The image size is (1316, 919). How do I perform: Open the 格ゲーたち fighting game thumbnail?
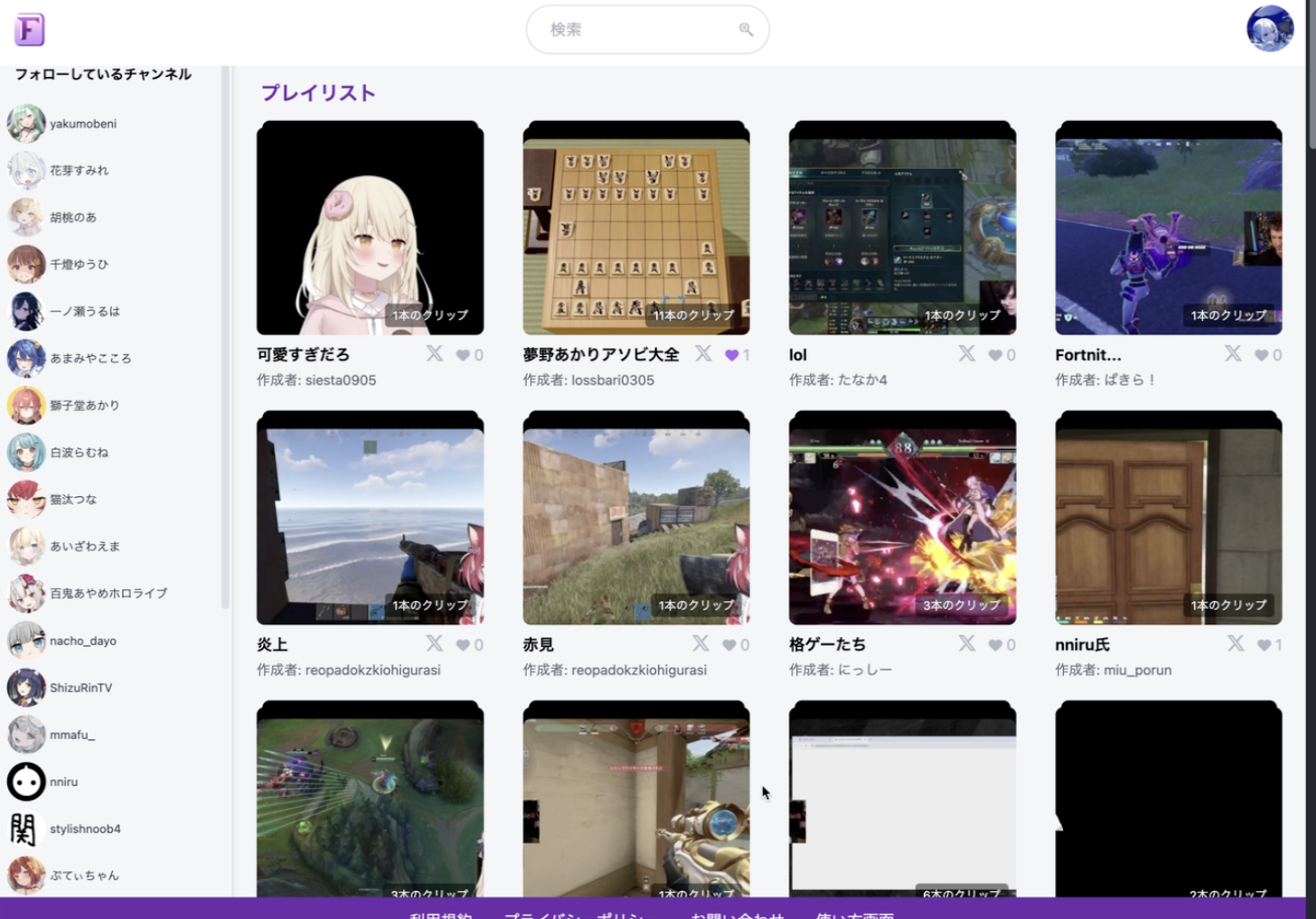pos(902,518)
